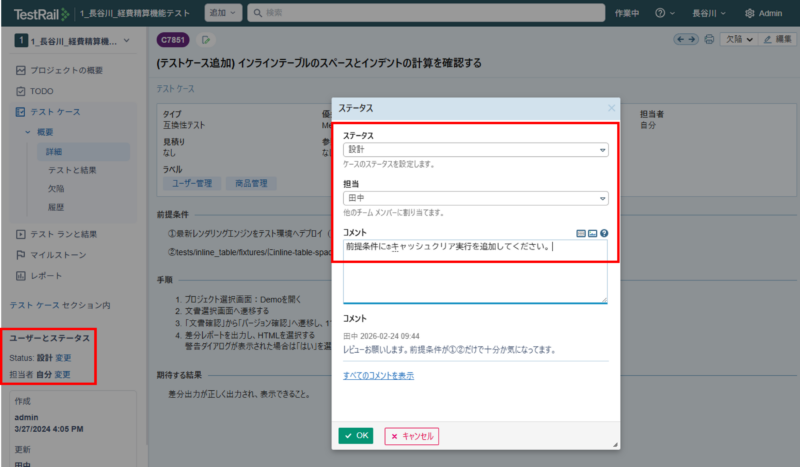Open the 長谷川 user menu

709,13
